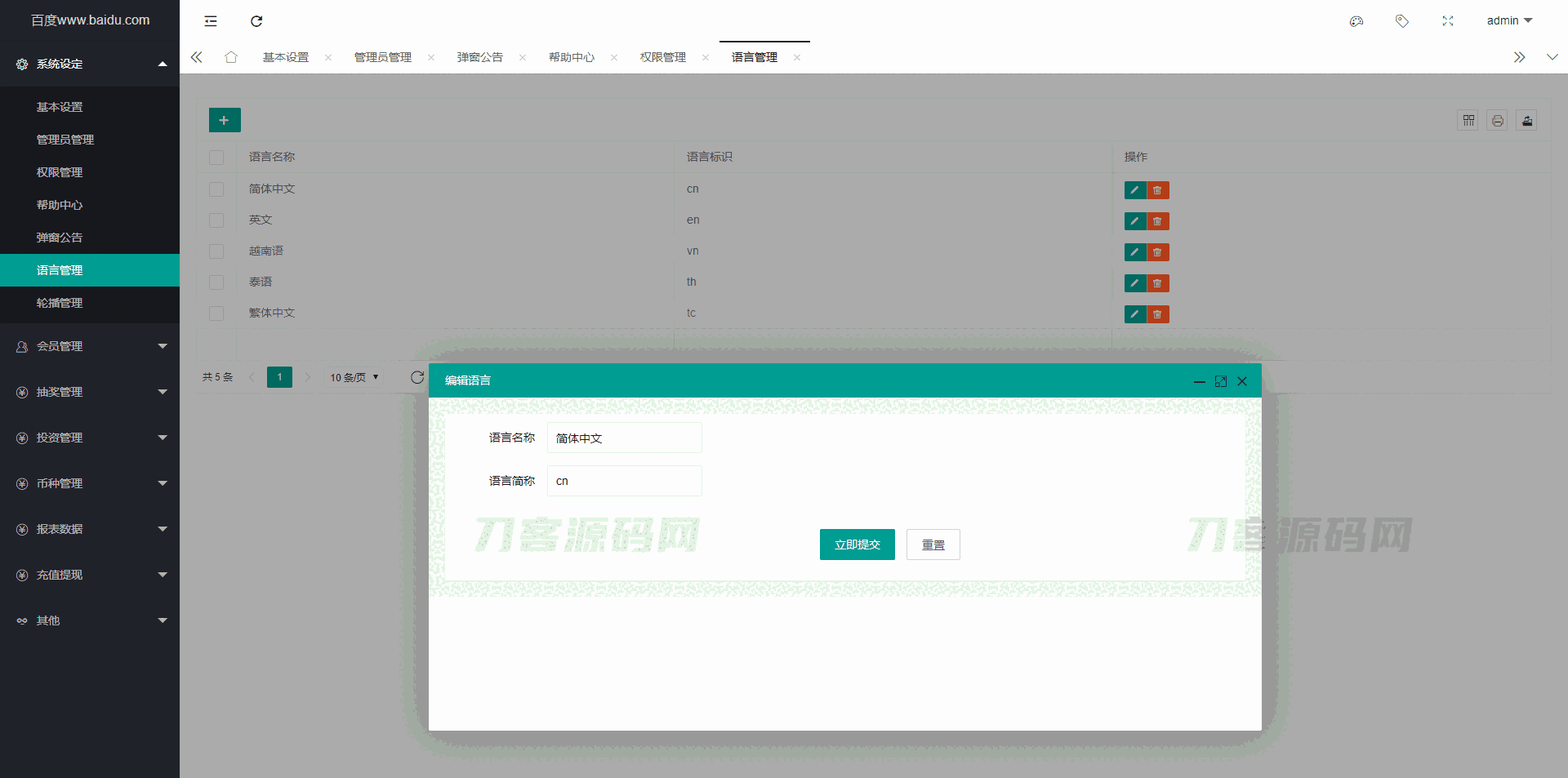This screenshot has width=1568, height=778.
Task: Open the theme palette icon in top bar
Action: 1356,21
